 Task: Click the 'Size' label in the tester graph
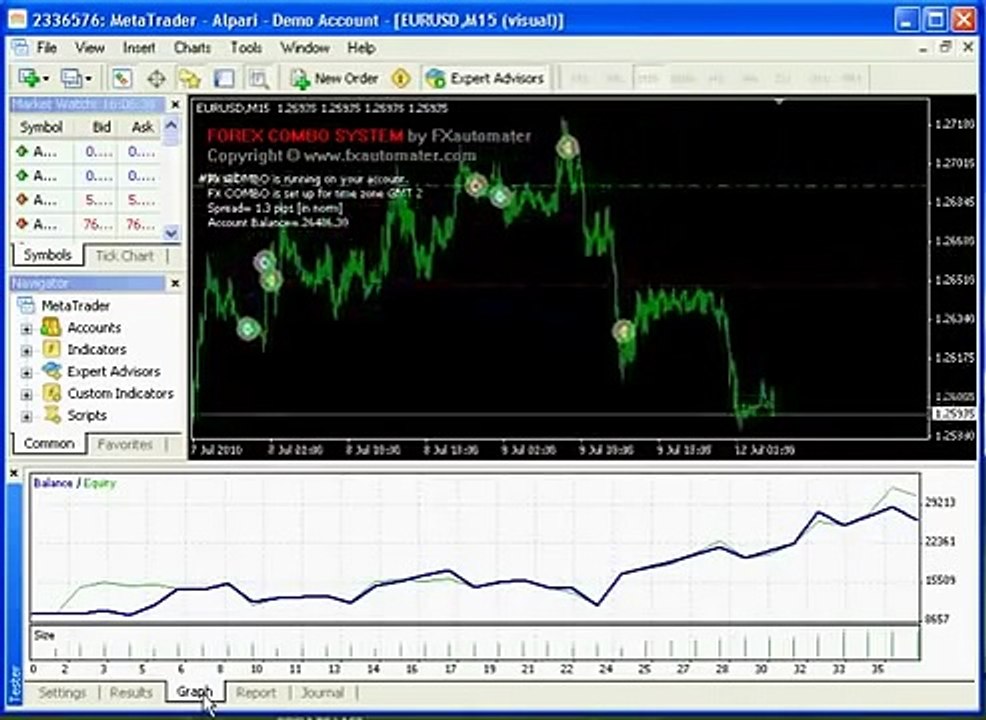[44, 635]
